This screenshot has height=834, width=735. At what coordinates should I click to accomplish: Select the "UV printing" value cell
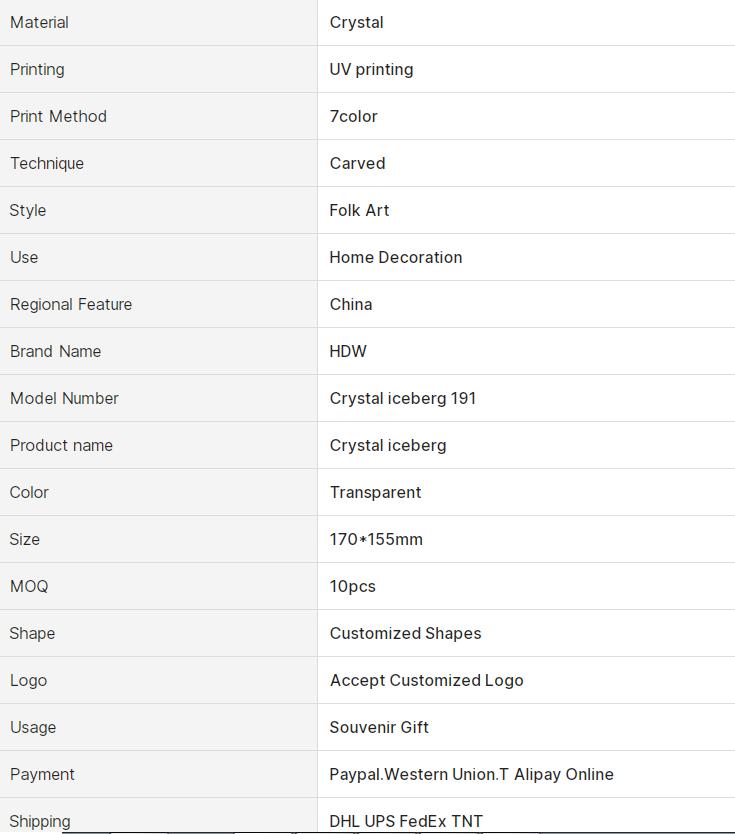tap(371, 69)
